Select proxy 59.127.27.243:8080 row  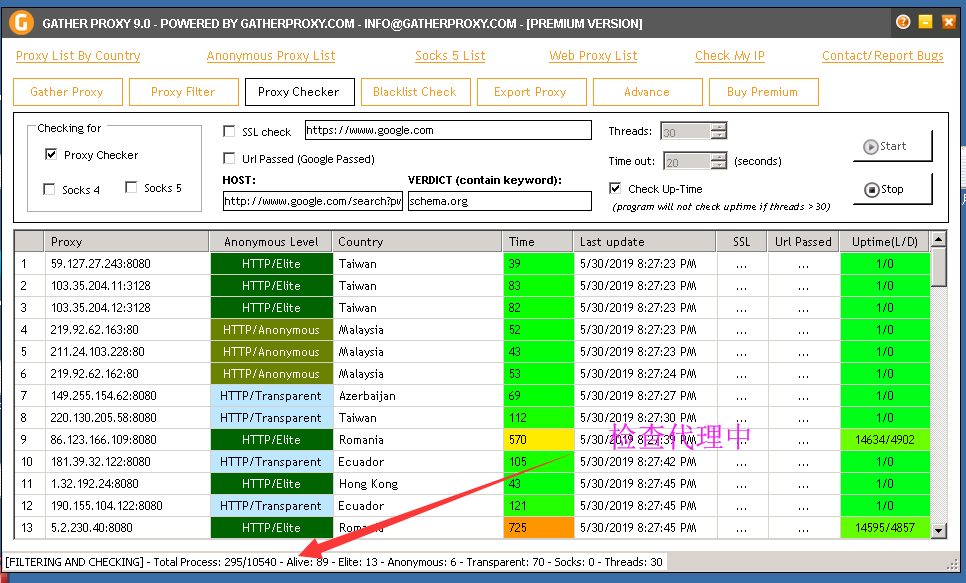(x=472, y=264)
